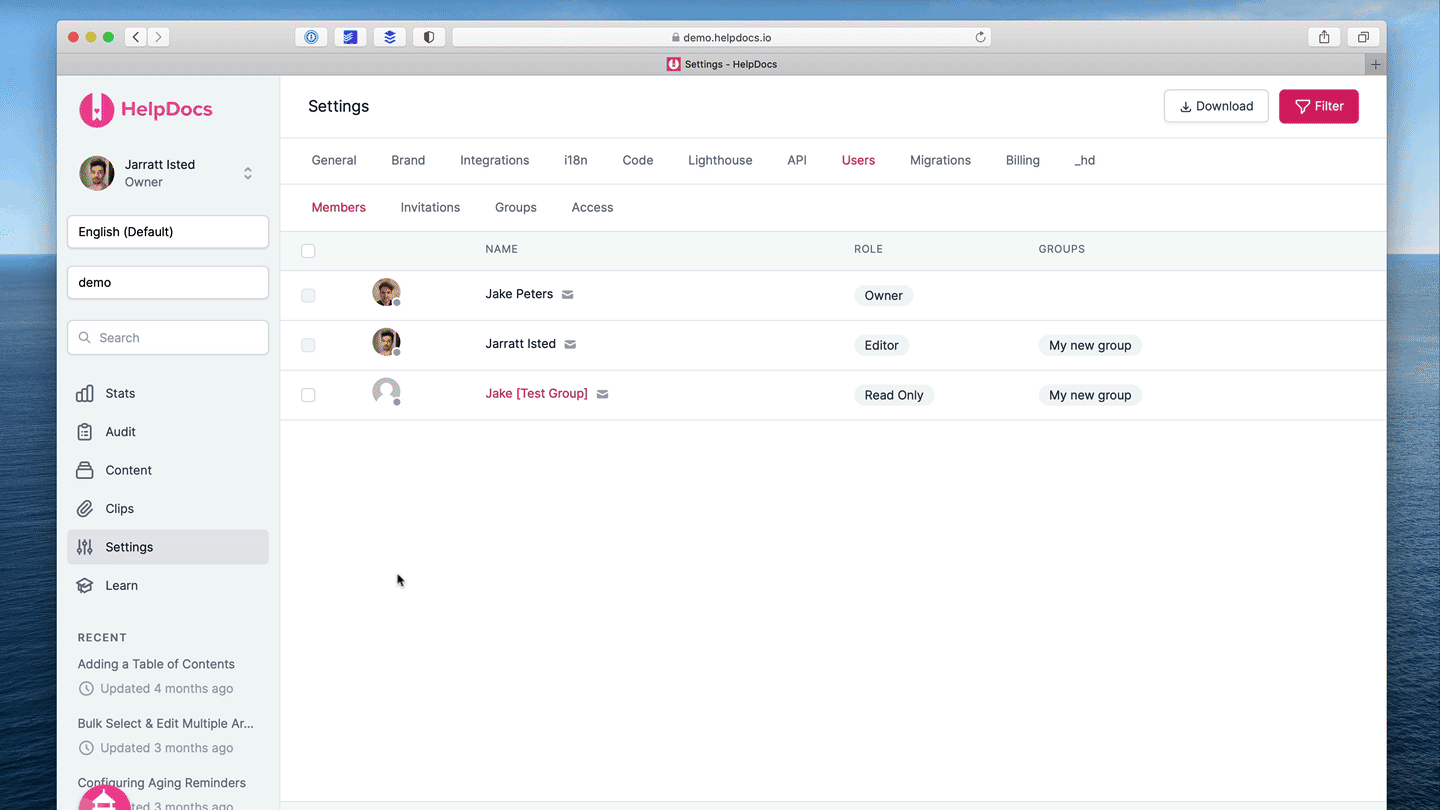Open recent article Configuring Aging Reminders

click(x=162, y=783)
